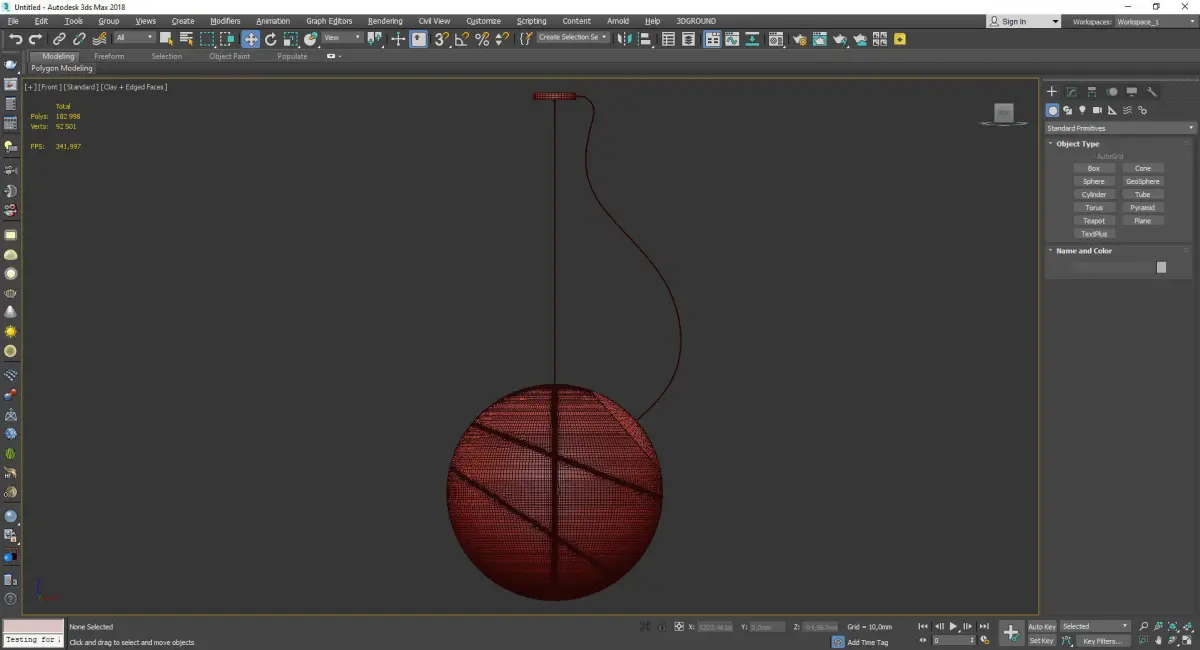Toggle the 3D Snaps button
This screenshot has height=650, width=1200.
click(441, 39)
